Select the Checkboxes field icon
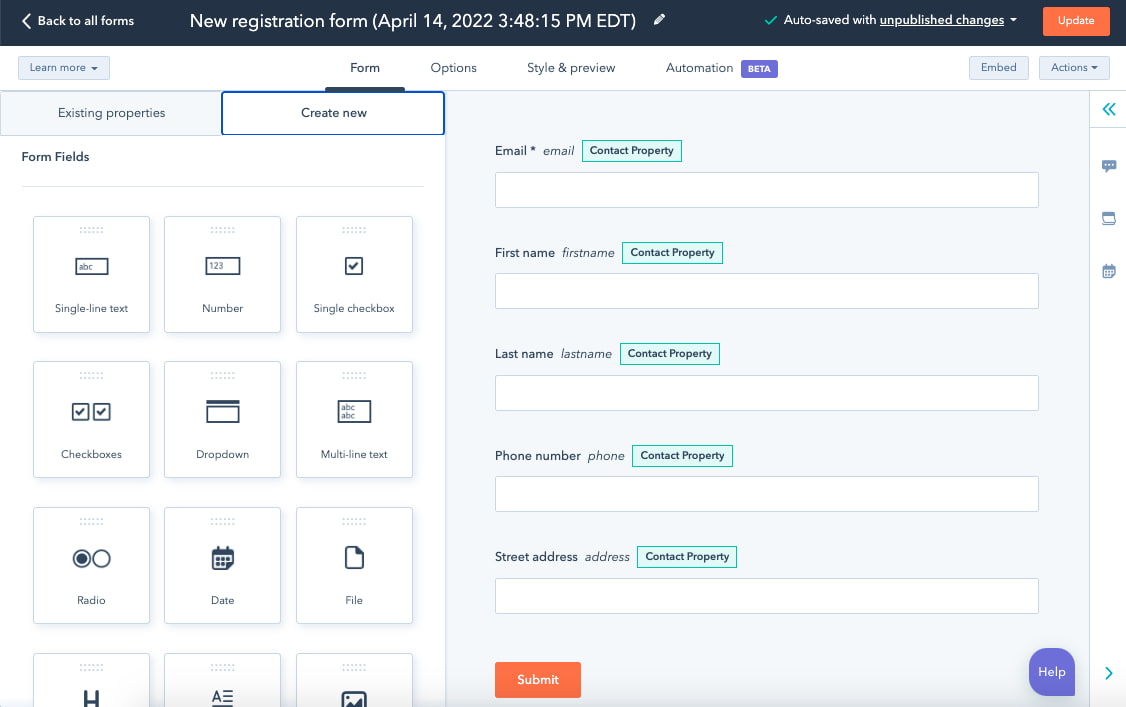1126x707 pixels. pyautogui.click(x=91, y=412)
